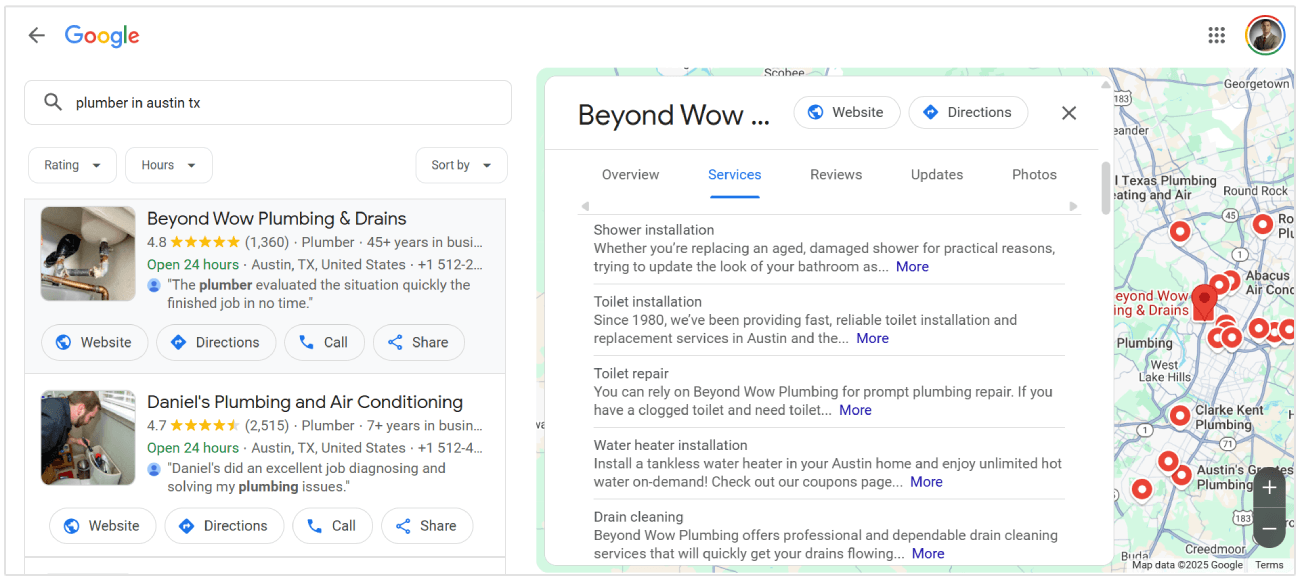Close the Beyond Wow details panel
Screen dimensions: 1300x582
pos(1069,113)
